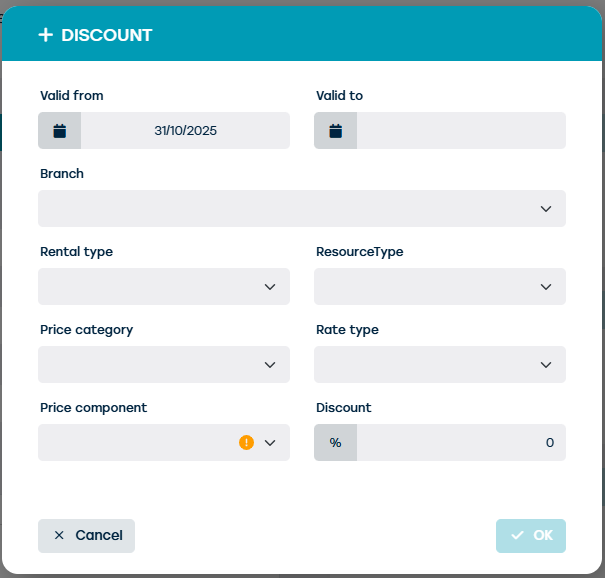
Task: Click the Price component field label
Action: click(x=93, y=408)
